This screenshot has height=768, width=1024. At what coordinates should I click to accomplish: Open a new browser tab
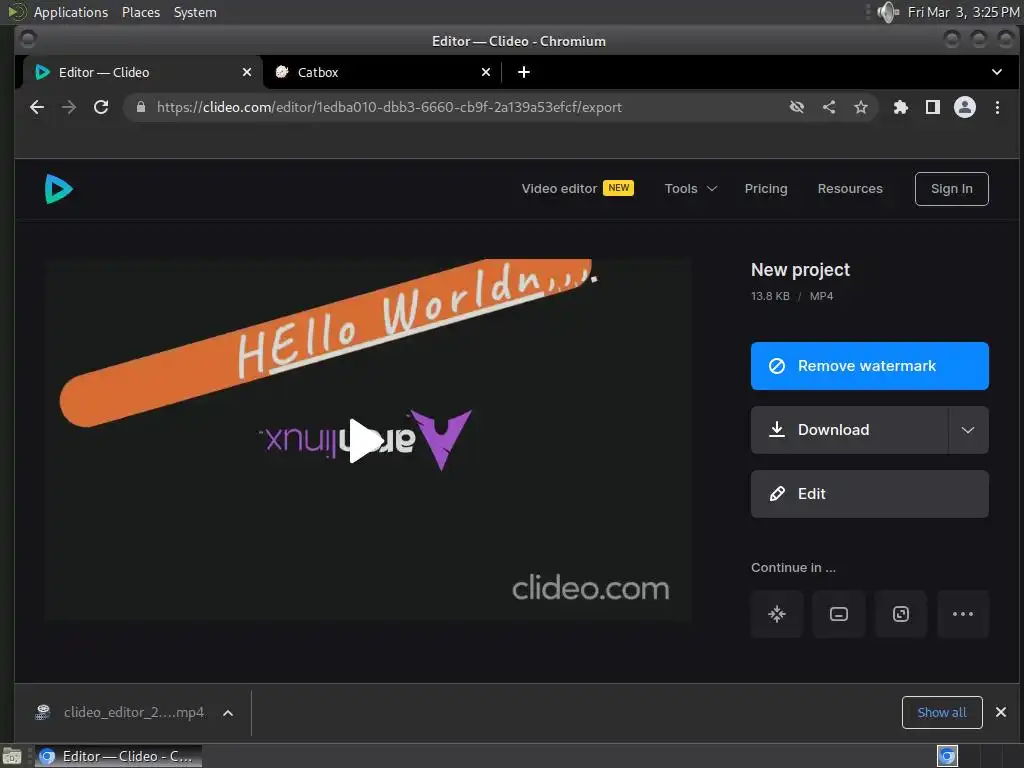(x=524, y=72)
